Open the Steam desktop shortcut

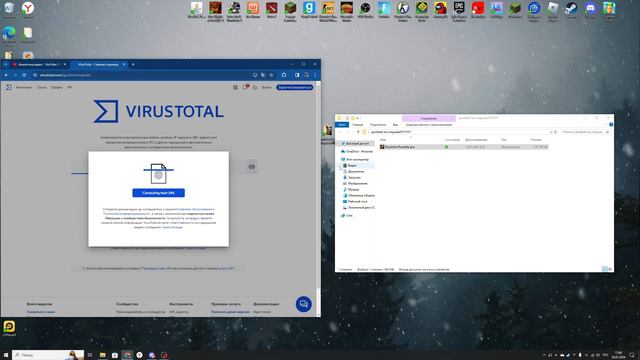tap(571, 8)
